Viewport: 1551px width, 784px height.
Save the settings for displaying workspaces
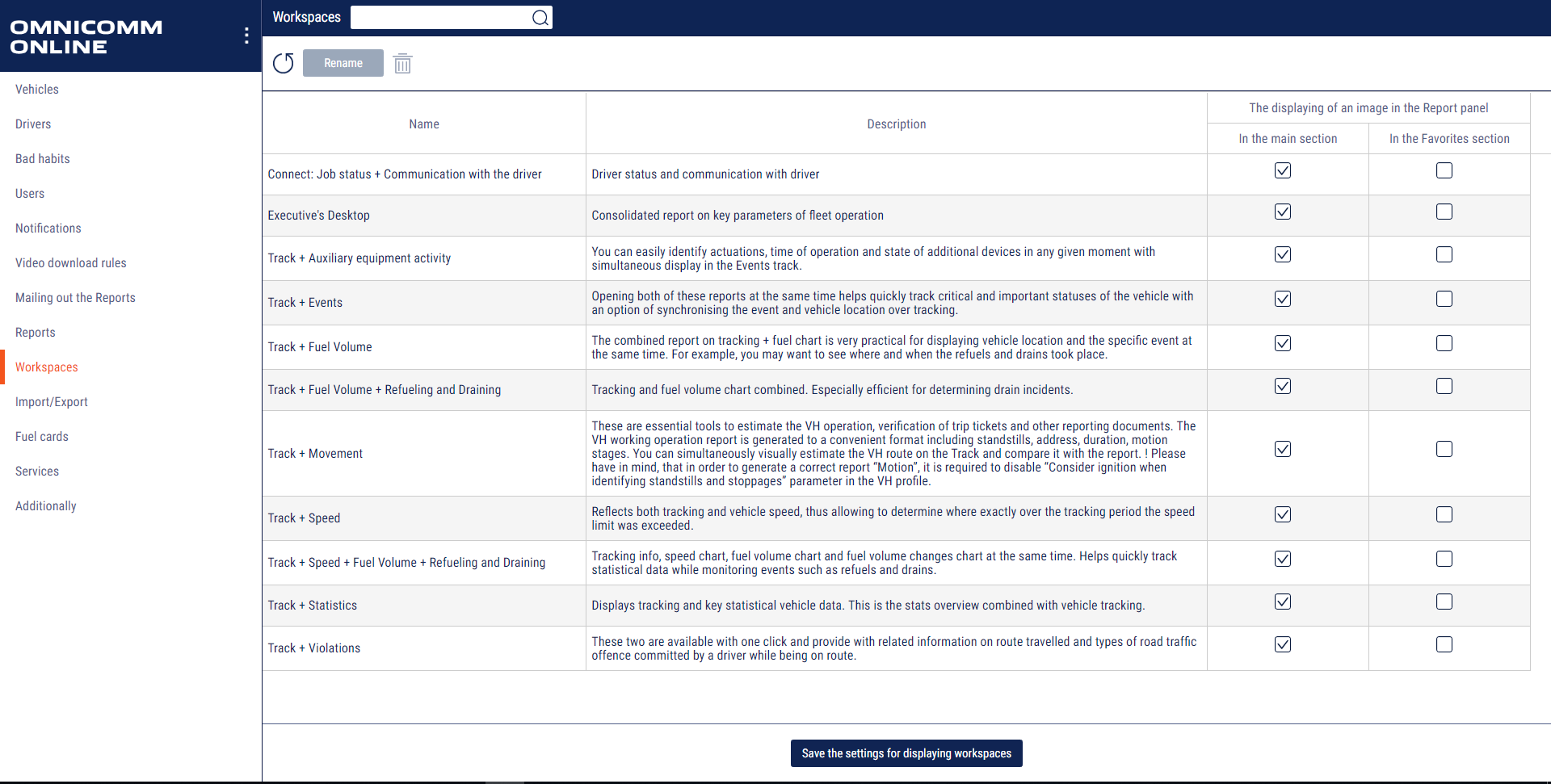[x=906, y=753]
